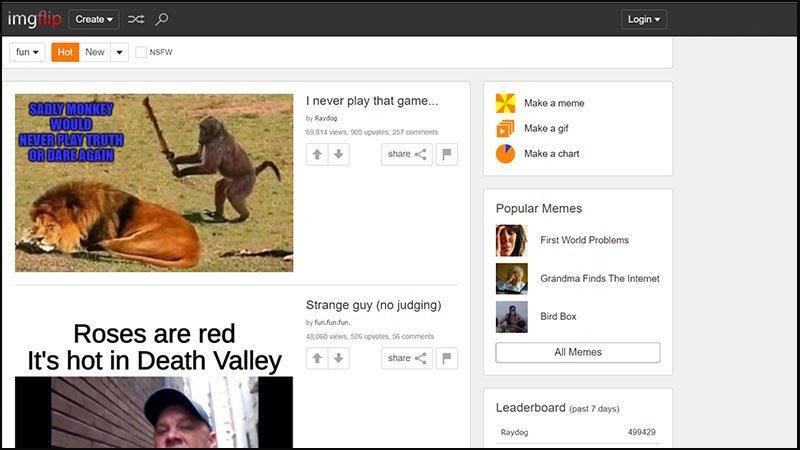Expand the Create dropdown menu

[x=94, y=19]
